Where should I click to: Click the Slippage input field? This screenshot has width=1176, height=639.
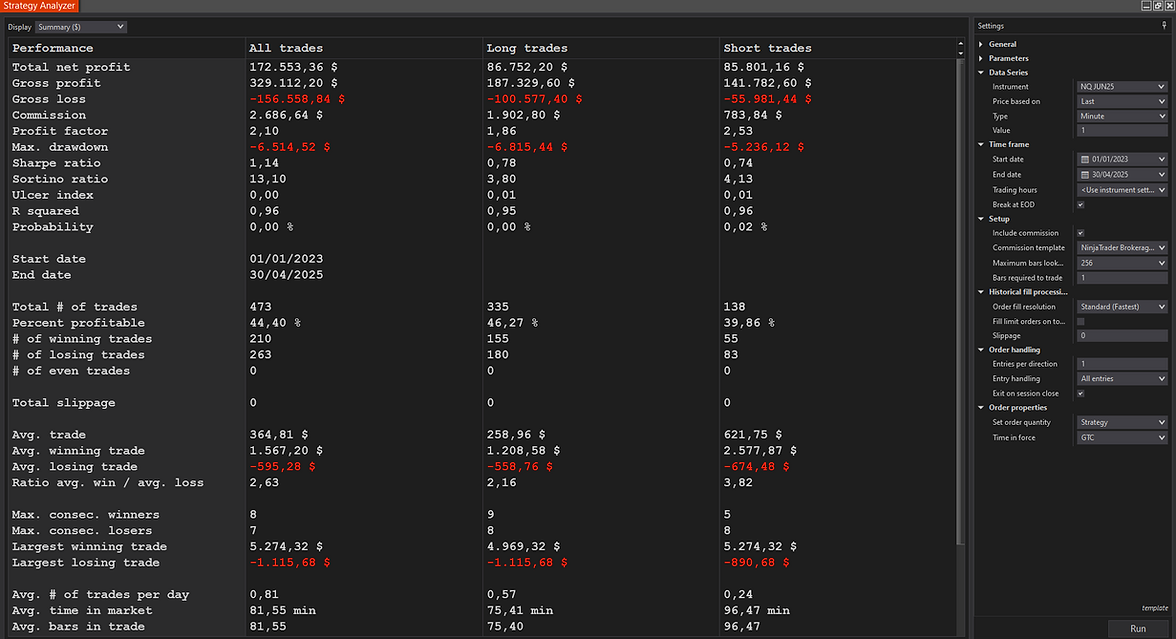[1122, 336]
